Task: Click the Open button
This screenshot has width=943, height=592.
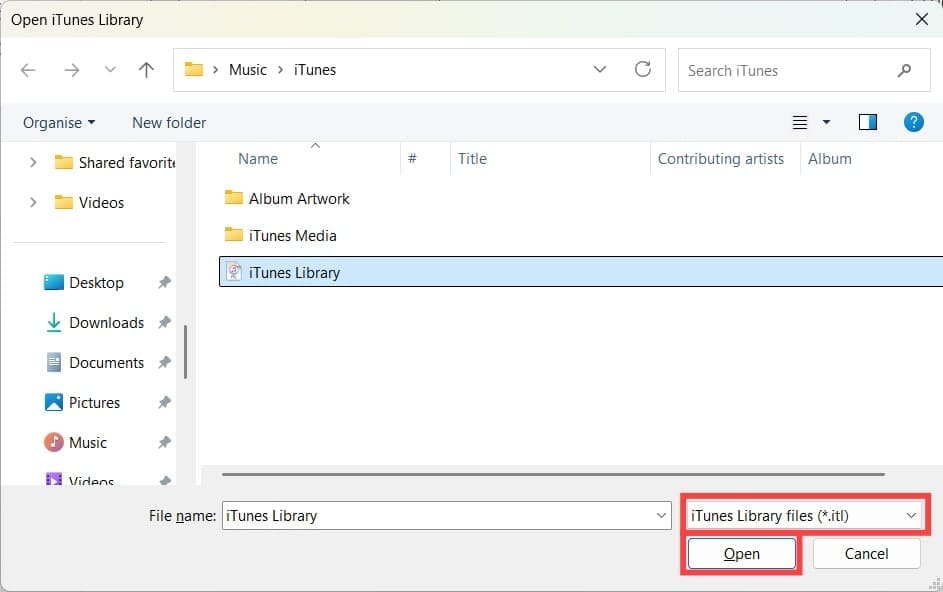Action: [742, 553]
